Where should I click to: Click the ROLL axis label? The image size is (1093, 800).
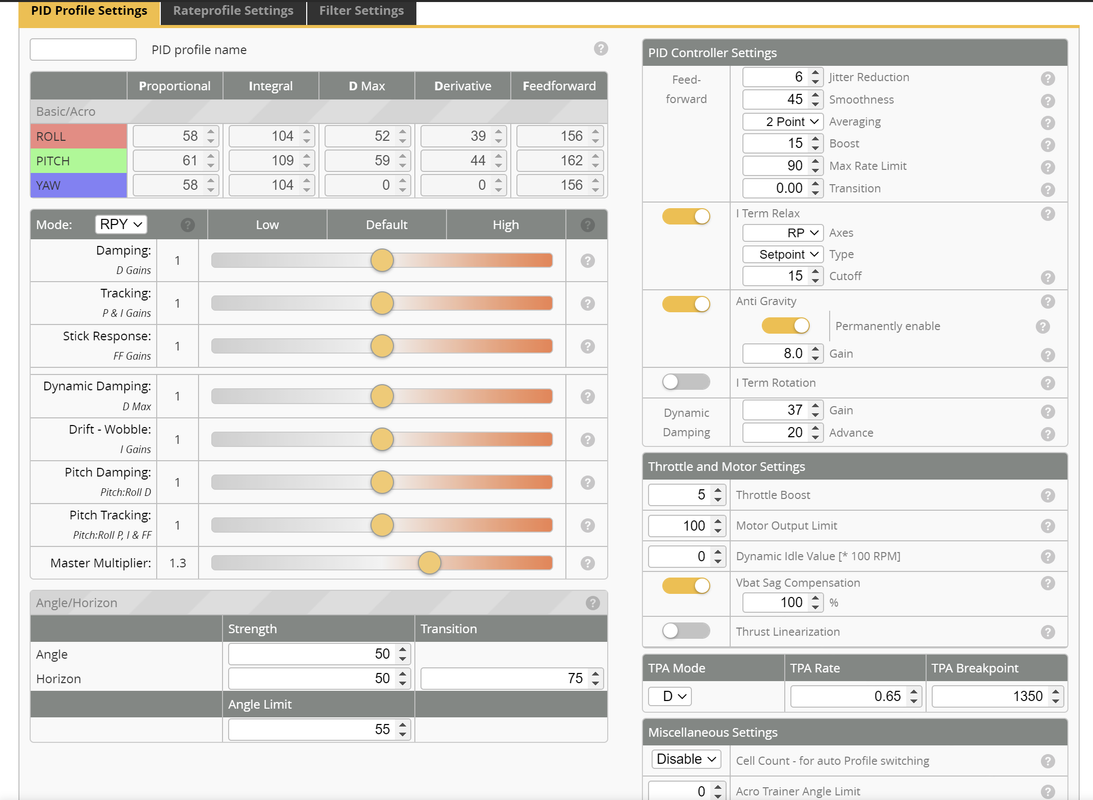(79, 137)
